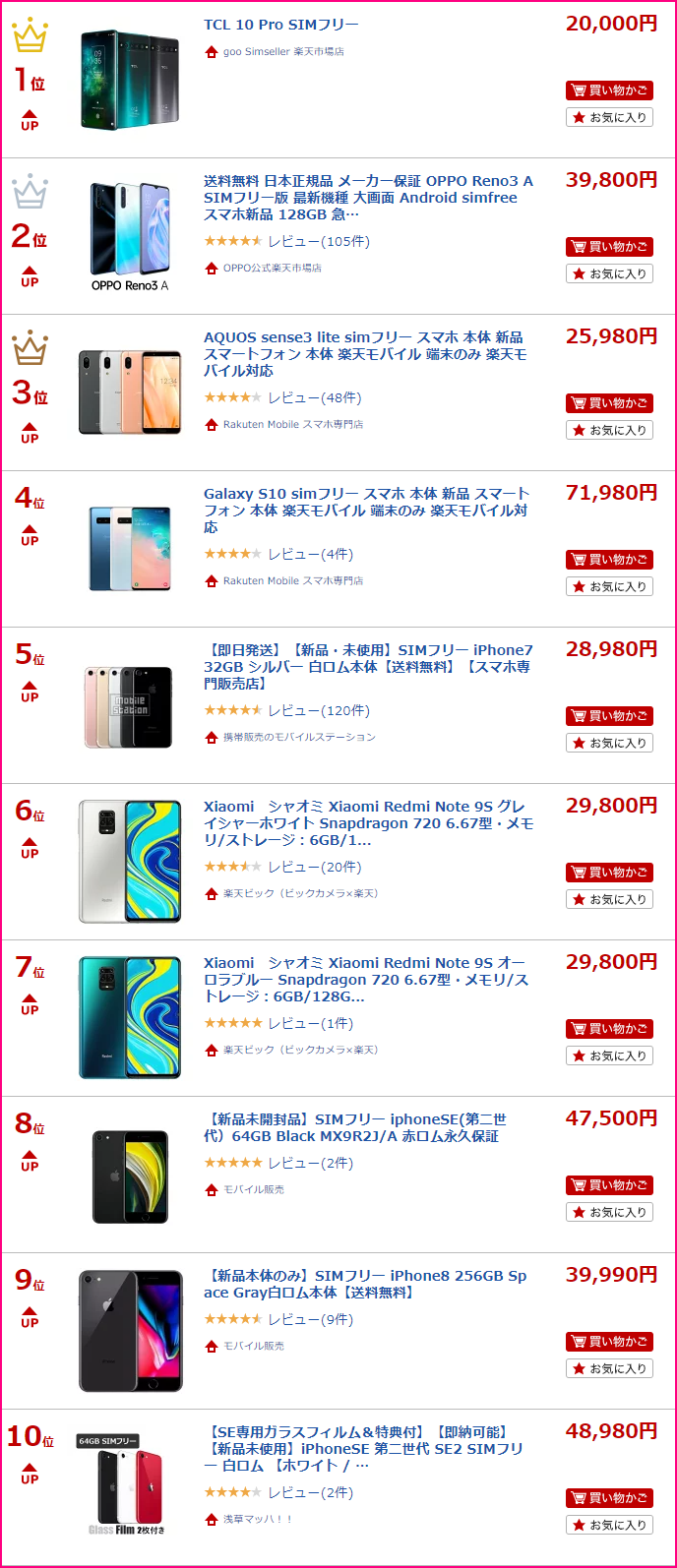Add the 47,500円 iPhoneSE to cart

click(610, 1185)
